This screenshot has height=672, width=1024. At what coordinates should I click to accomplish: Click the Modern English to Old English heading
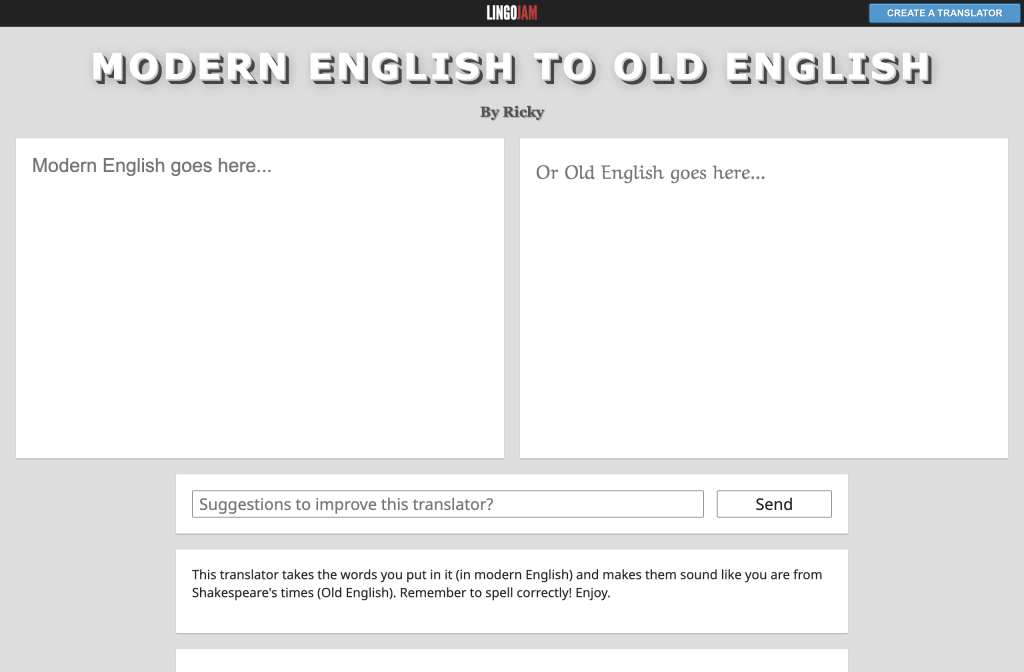tap(511, 68)
